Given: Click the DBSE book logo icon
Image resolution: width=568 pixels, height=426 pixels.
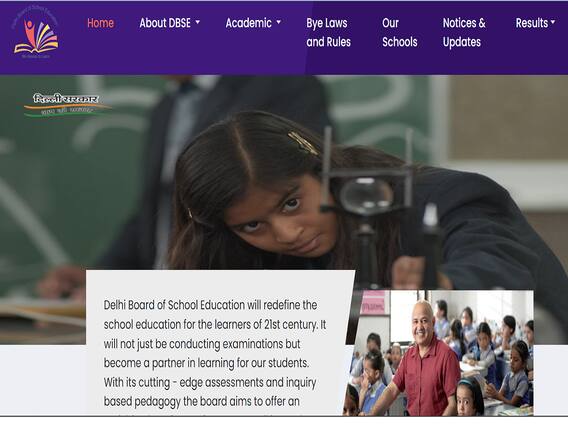Looking at the screenshot, I should [x=36, y=34].
